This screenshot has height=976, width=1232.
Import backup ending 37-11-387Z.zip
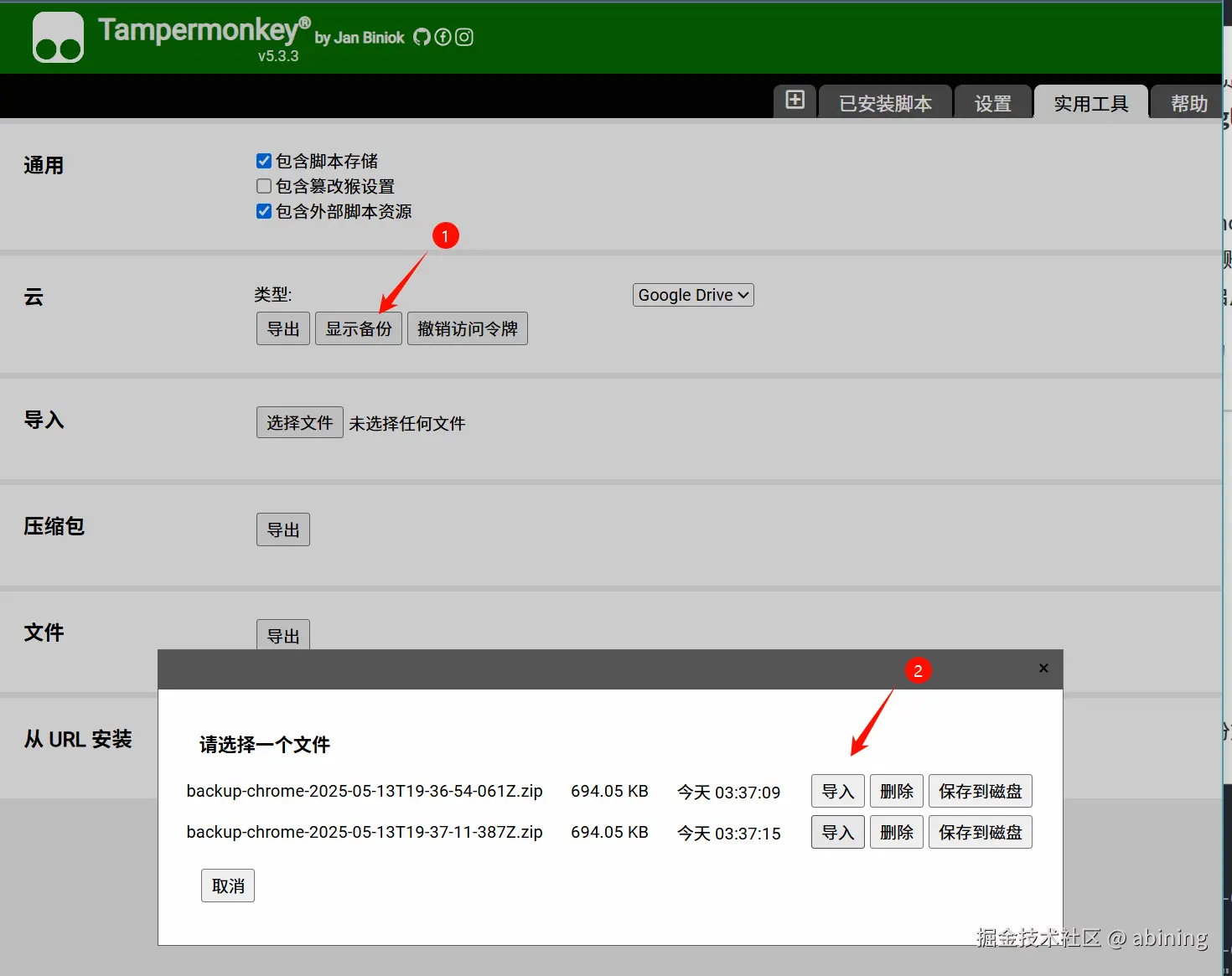tap(838, 832)
